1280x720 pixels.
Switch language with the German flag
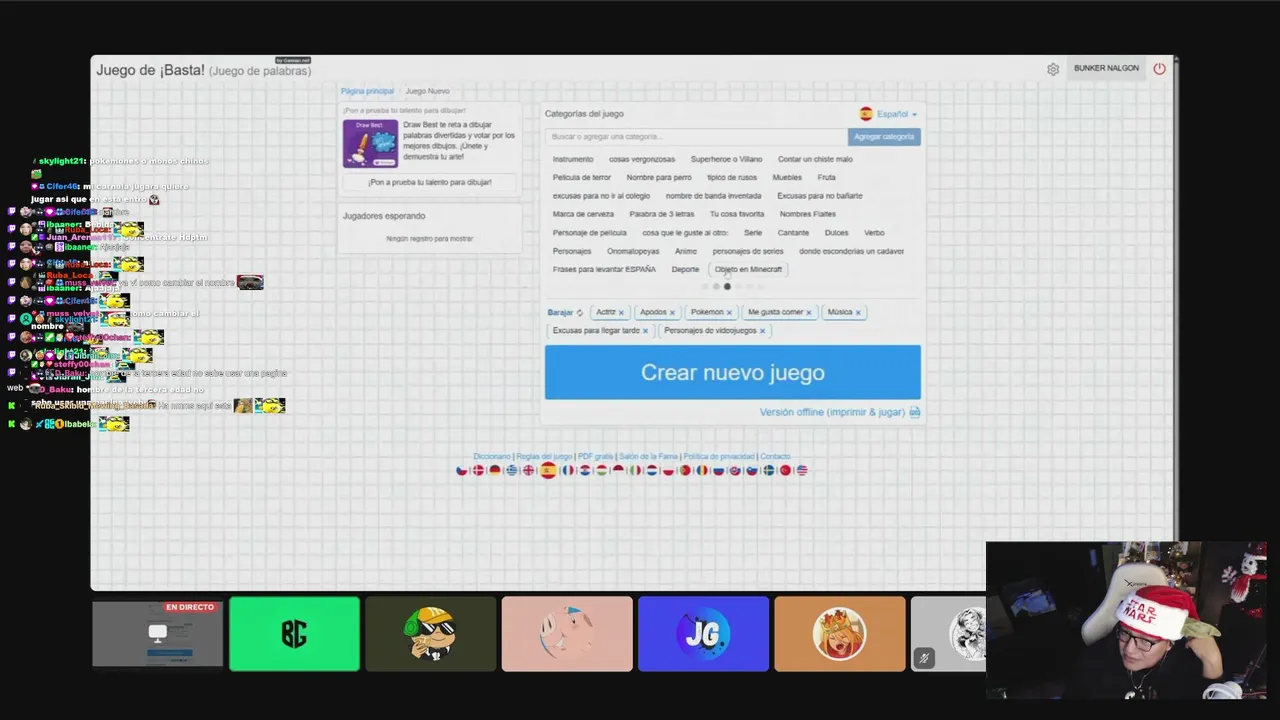click(495, 470)
